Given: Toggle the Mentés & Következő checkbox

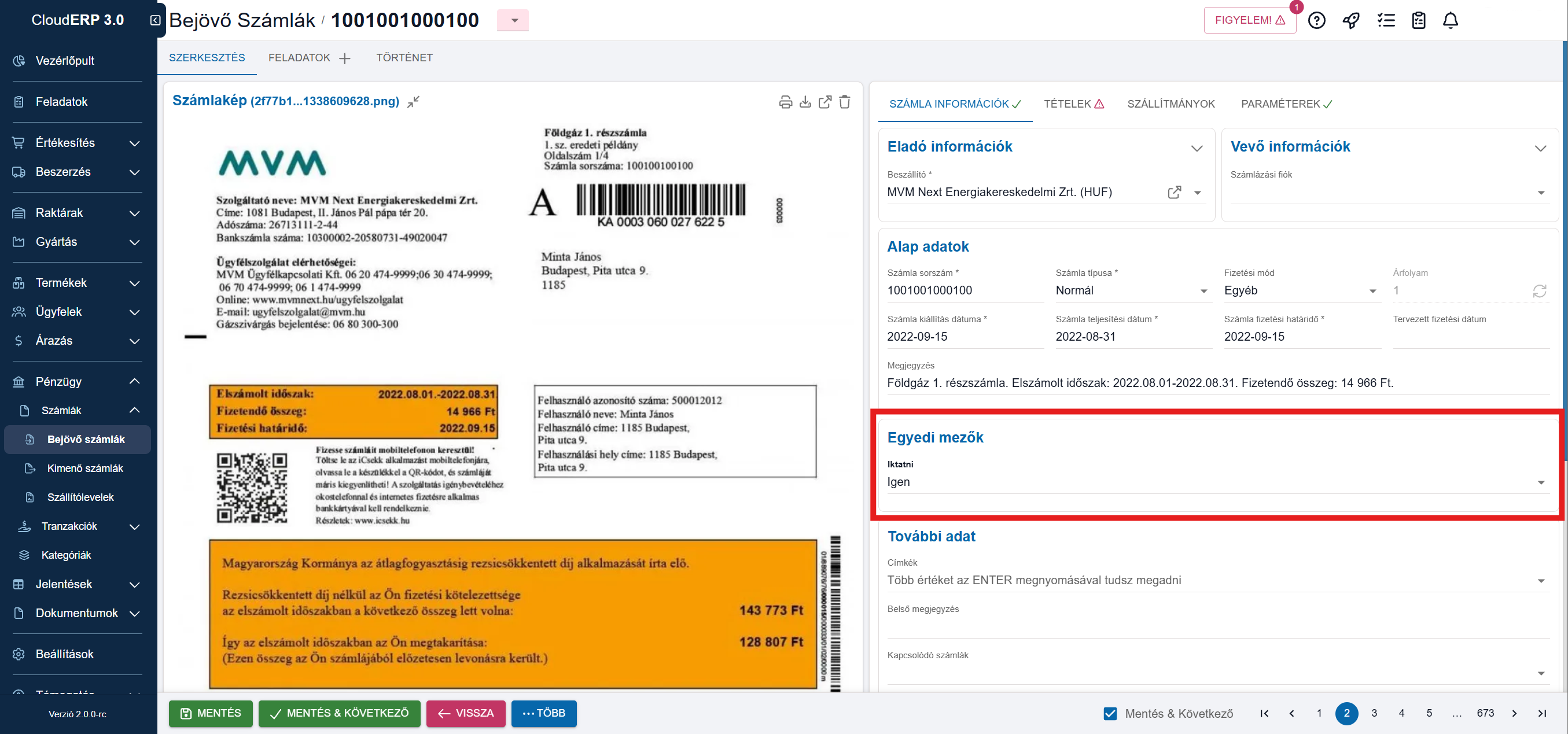Looking at the screenshot, I should (1110, 713).
